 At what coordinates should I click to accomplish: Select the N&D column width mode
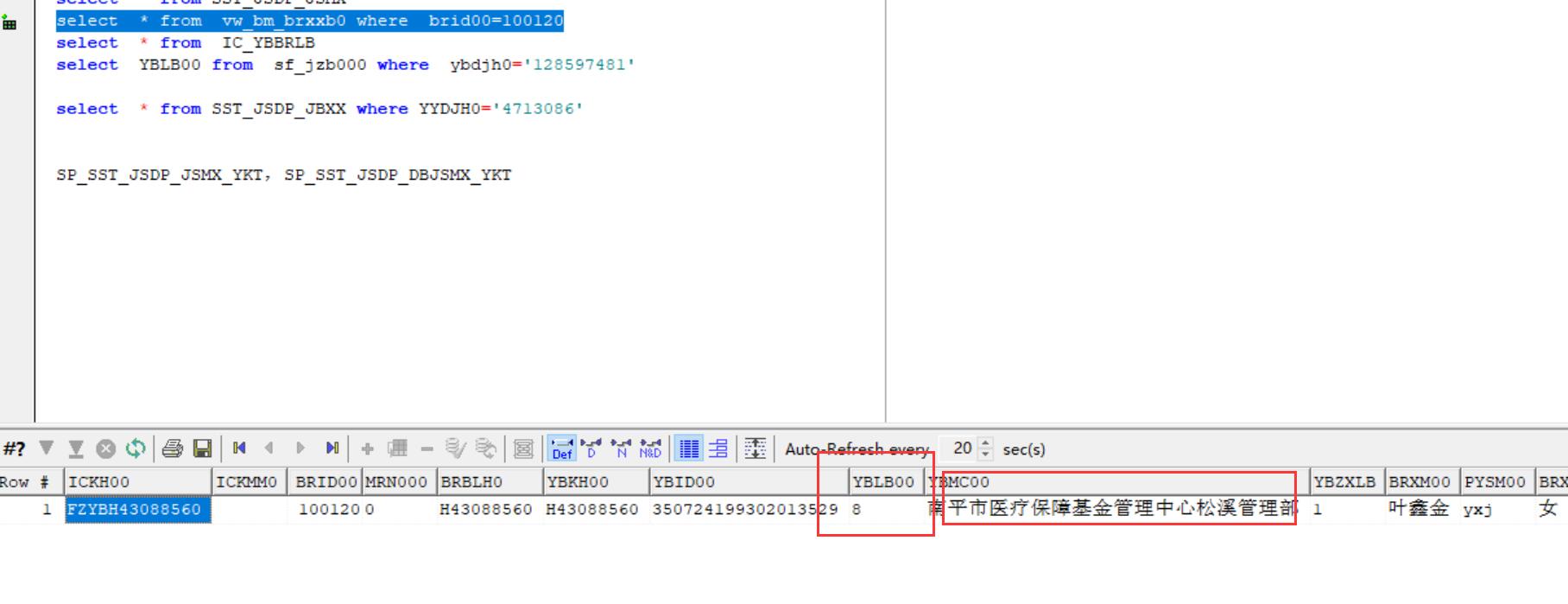coord(650,448)
